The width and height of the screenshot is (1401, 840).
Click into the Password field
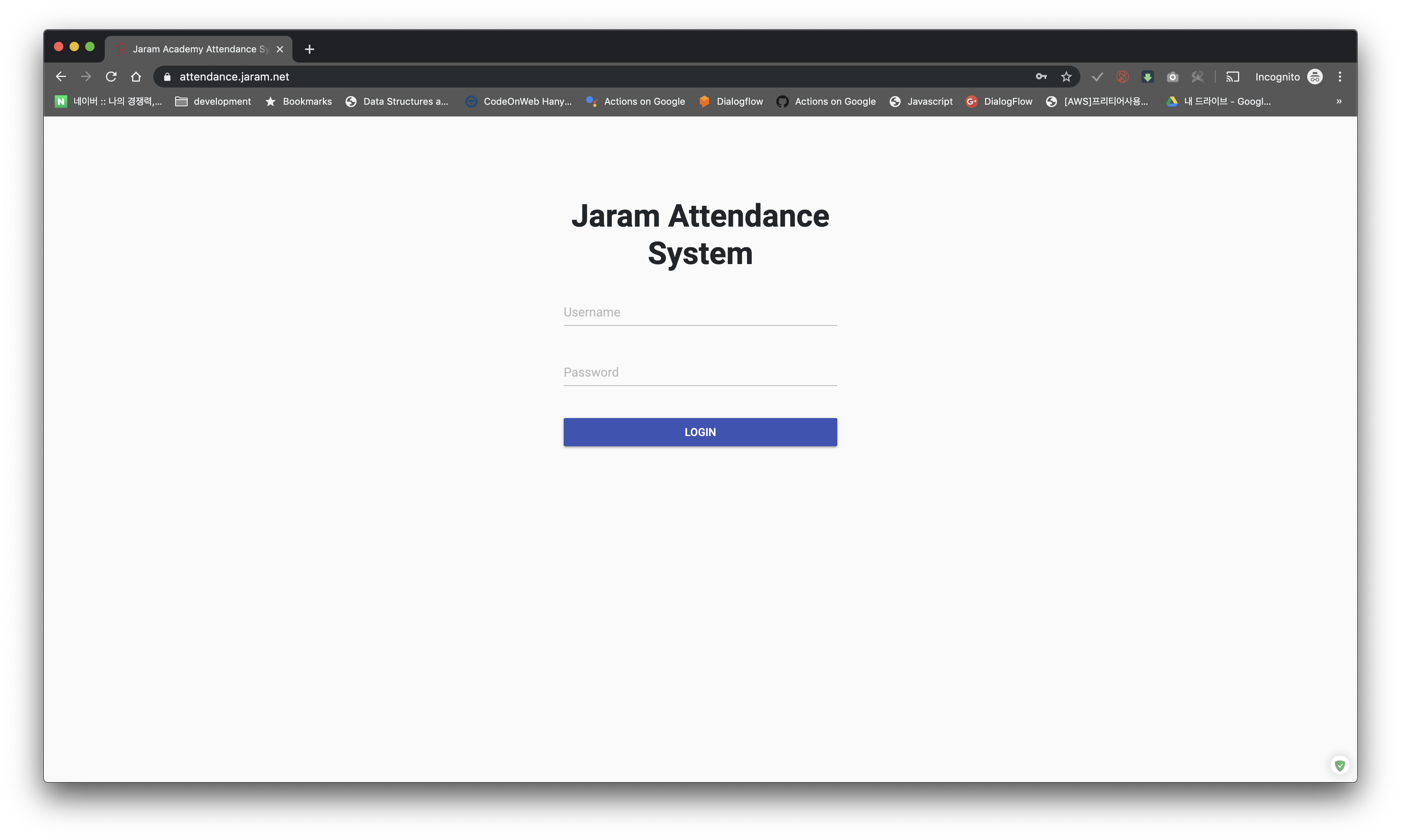[700, 372]
